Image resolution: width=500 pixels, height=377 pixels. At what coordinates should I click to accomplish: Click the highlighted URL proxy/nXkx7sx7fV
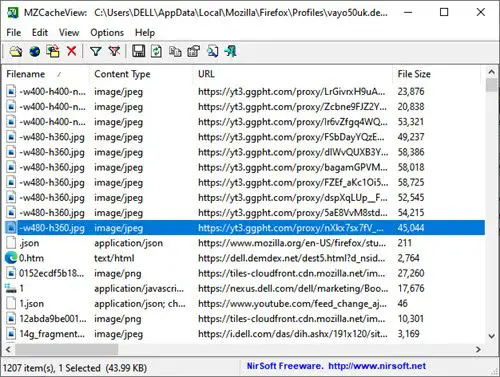pos(291,228)
